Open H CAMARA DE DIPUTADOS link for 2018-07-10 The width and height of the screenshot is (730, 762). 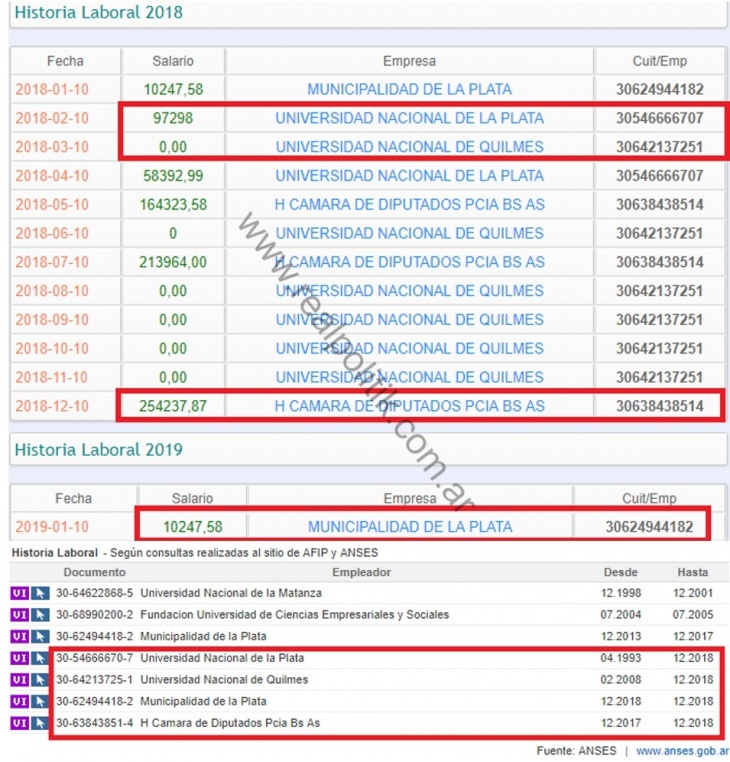click(409, 262)
